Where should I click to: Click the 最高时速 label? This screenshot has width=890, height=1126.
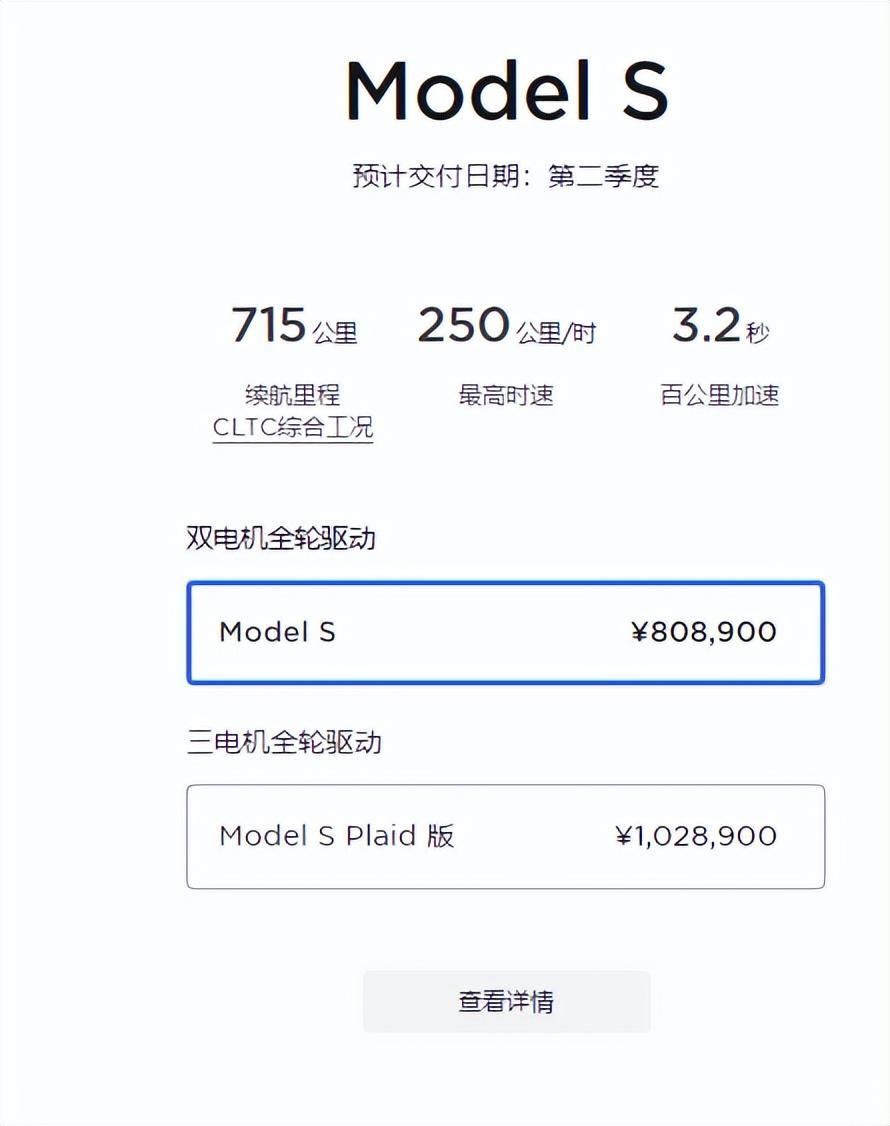pos(506,395)
